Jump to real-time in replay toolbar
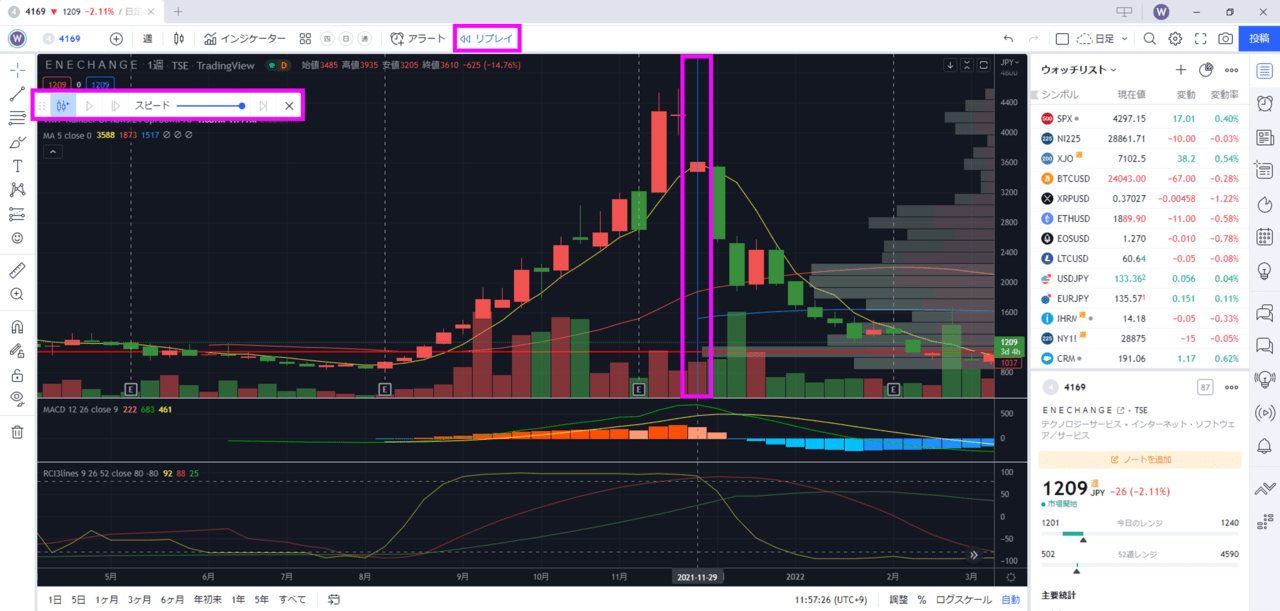Viewport: 1280px width, 611px height. pyautogui.click(x=263, y=105)
